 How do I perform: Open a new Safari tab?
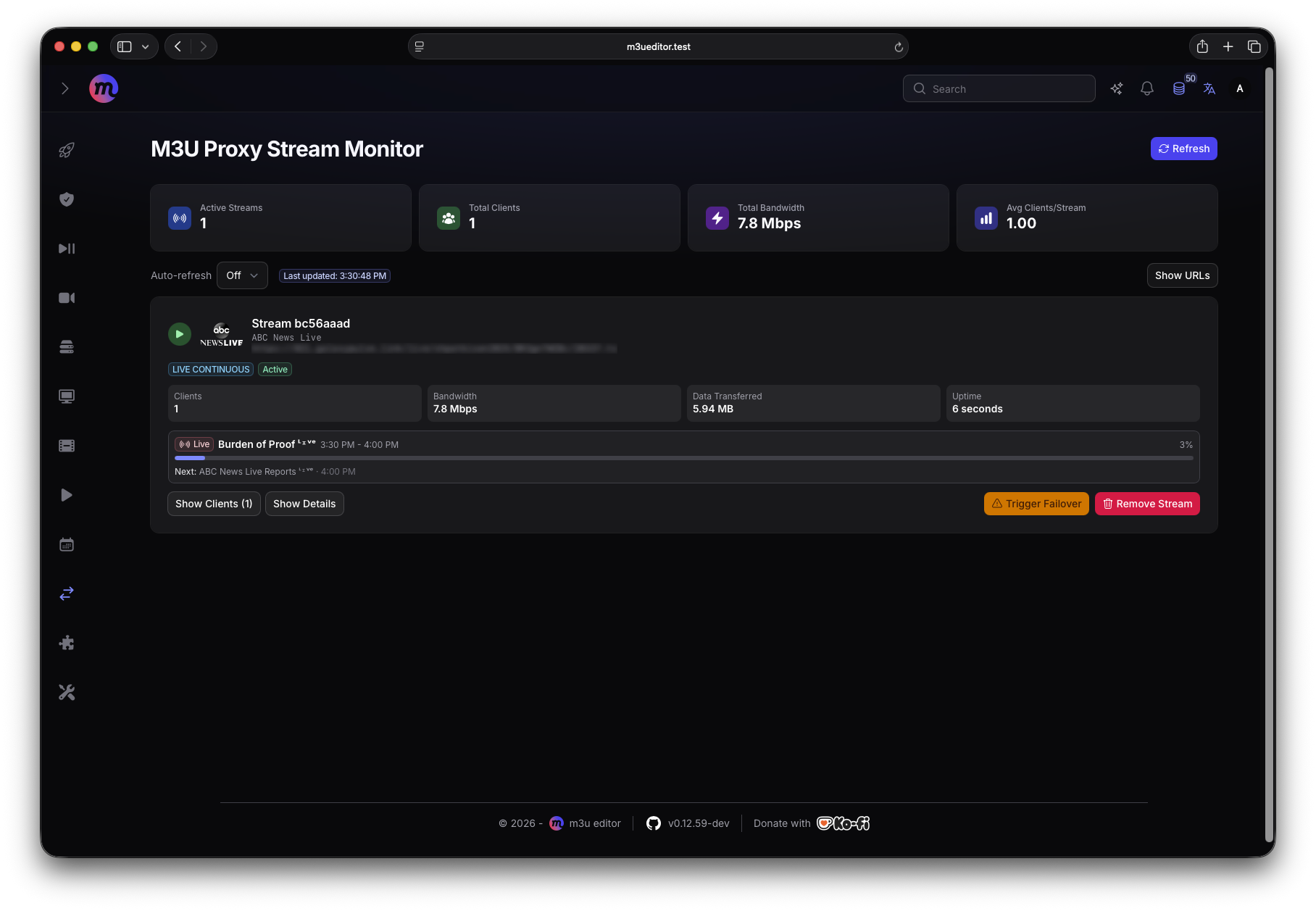(x=1228, y=46)
